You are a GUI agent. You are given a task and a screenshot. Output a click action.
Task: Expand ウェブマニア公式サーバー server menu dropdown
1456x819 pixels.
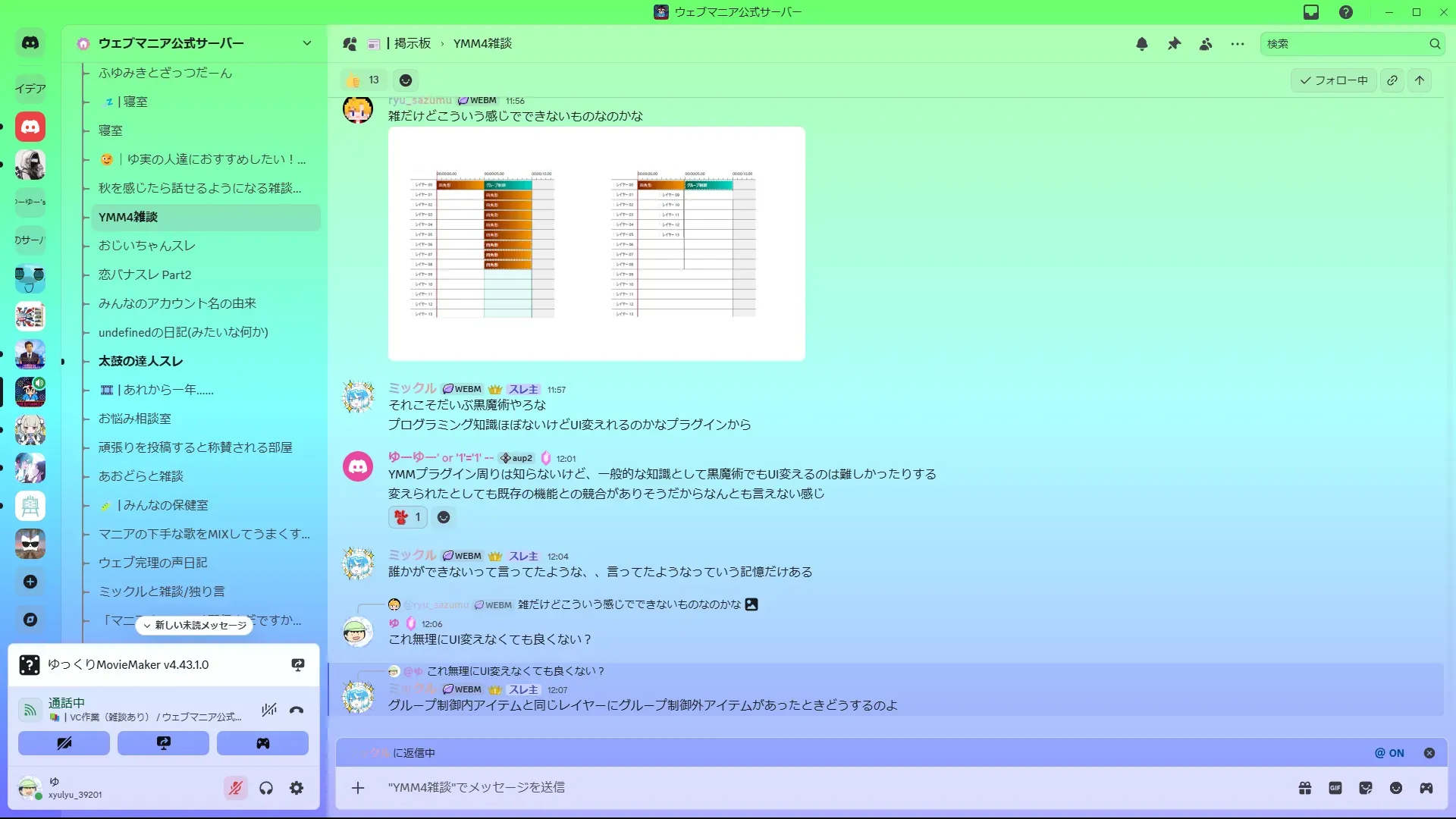pyautogui.click(x=307, y=43)
